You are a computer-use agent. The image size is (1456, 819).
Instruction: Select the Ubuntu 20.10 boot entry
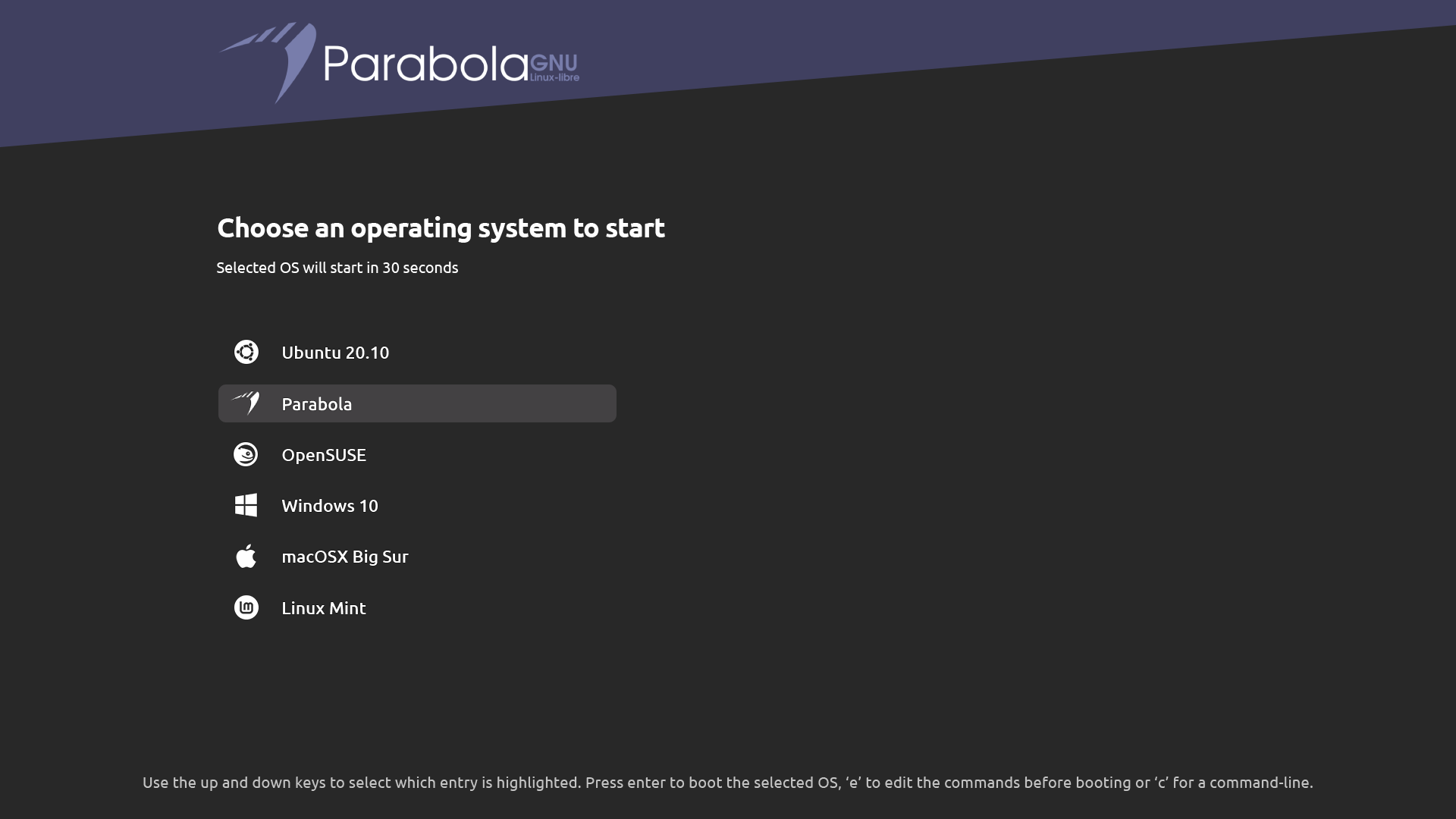(x=417, y=353)
